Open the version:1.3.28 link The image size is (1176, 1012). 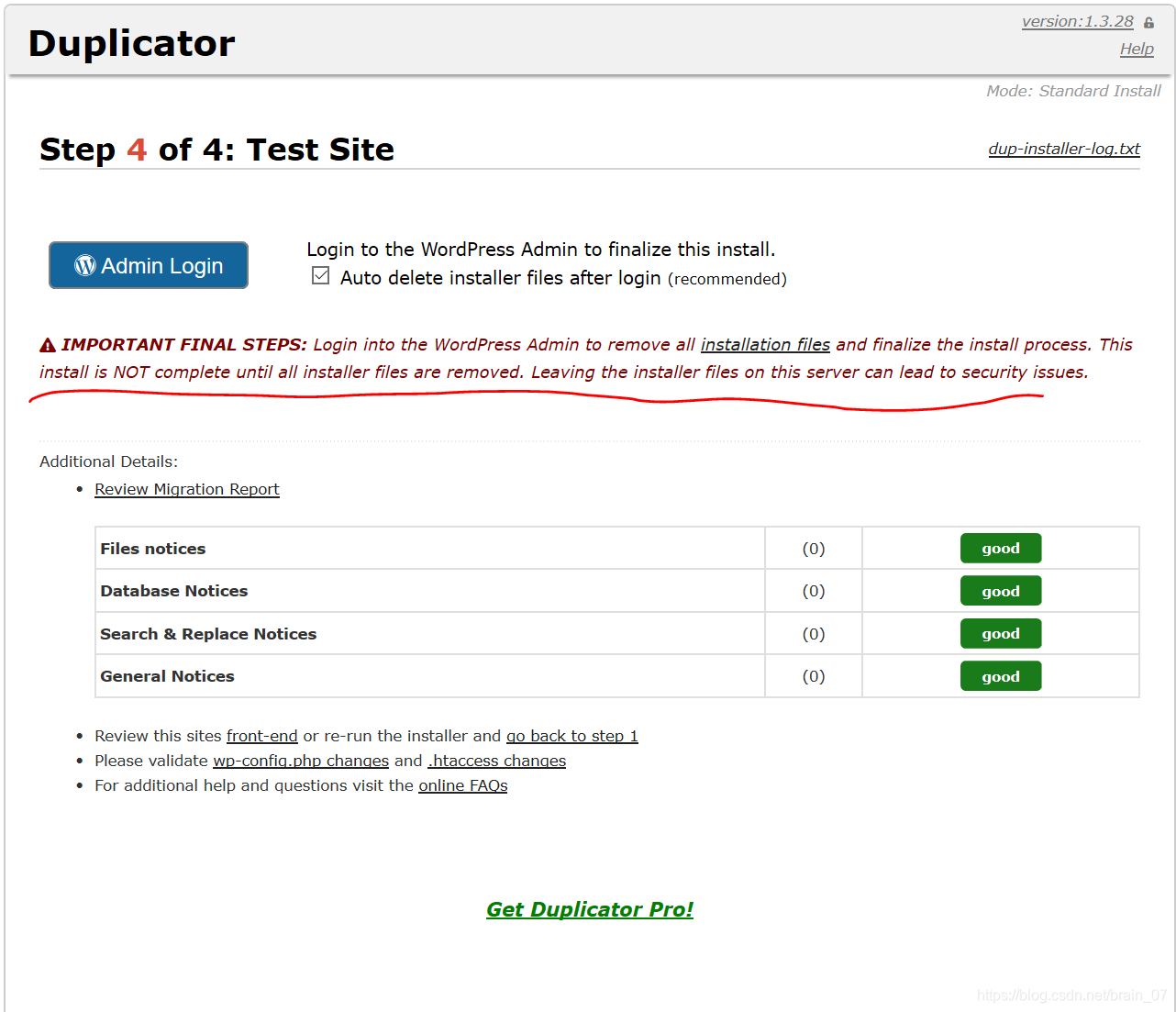(1078, 21)
